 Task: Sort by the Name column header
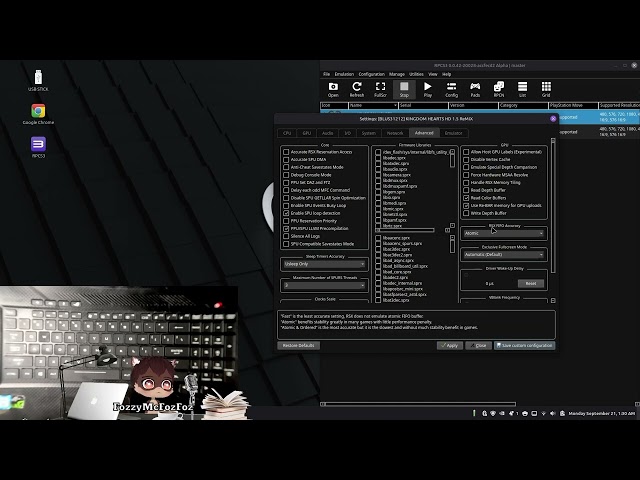(373, 105)
